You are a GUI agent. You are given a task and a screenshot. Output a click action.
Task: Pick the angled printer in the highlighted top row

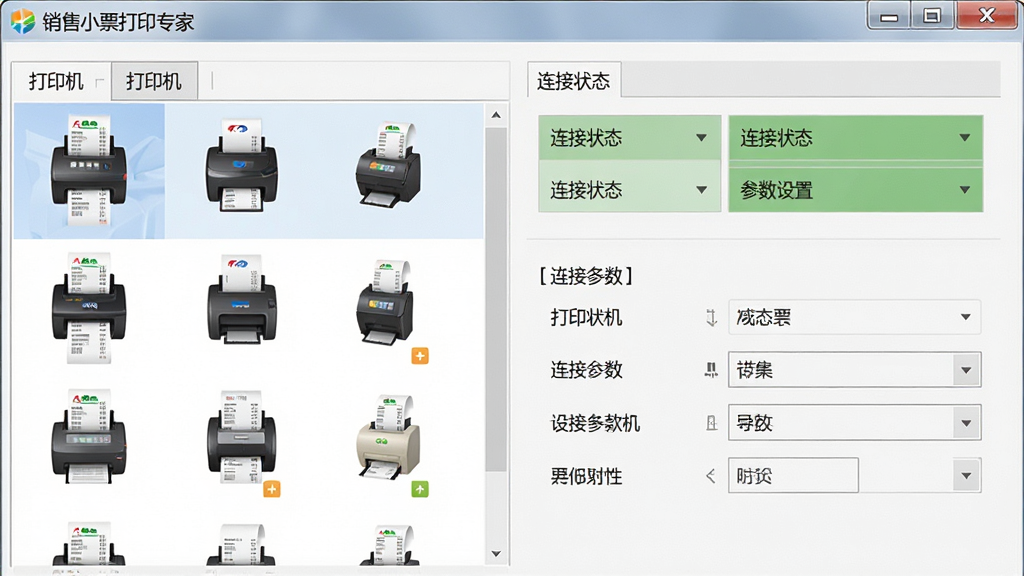click(389, 165)
